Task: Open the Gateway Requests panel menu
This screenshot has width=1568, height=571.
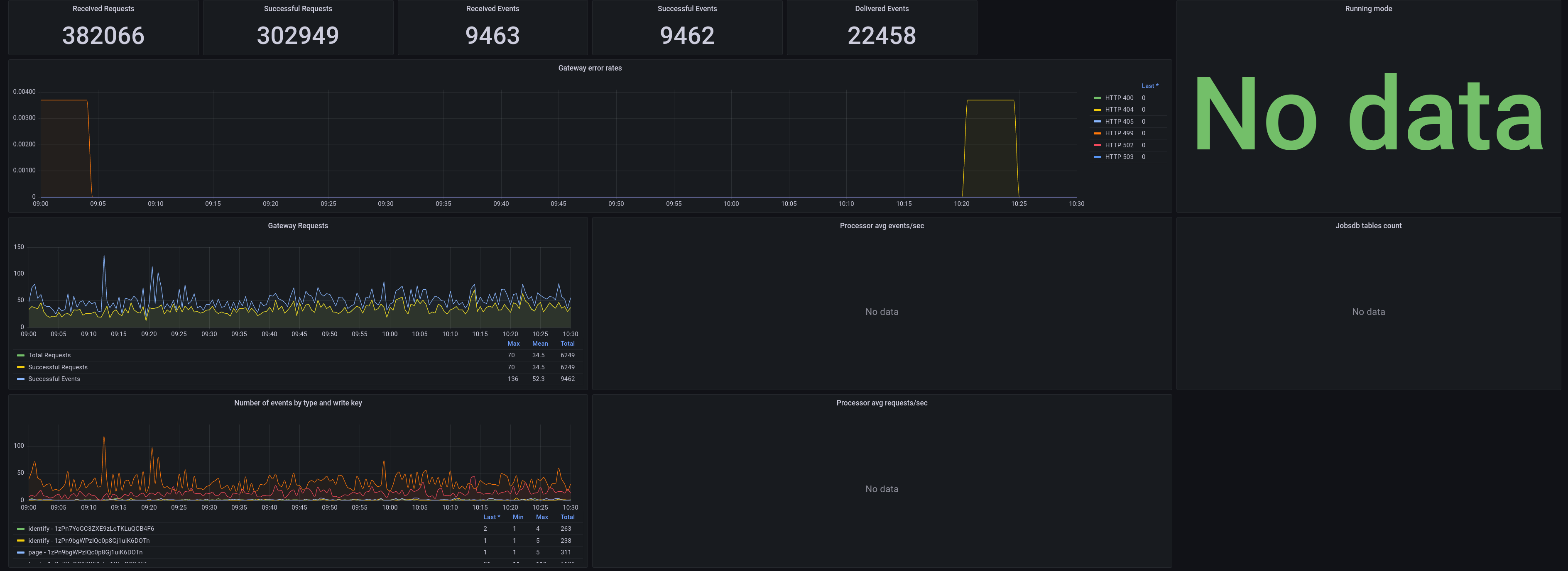Action: tap(298, 226)
